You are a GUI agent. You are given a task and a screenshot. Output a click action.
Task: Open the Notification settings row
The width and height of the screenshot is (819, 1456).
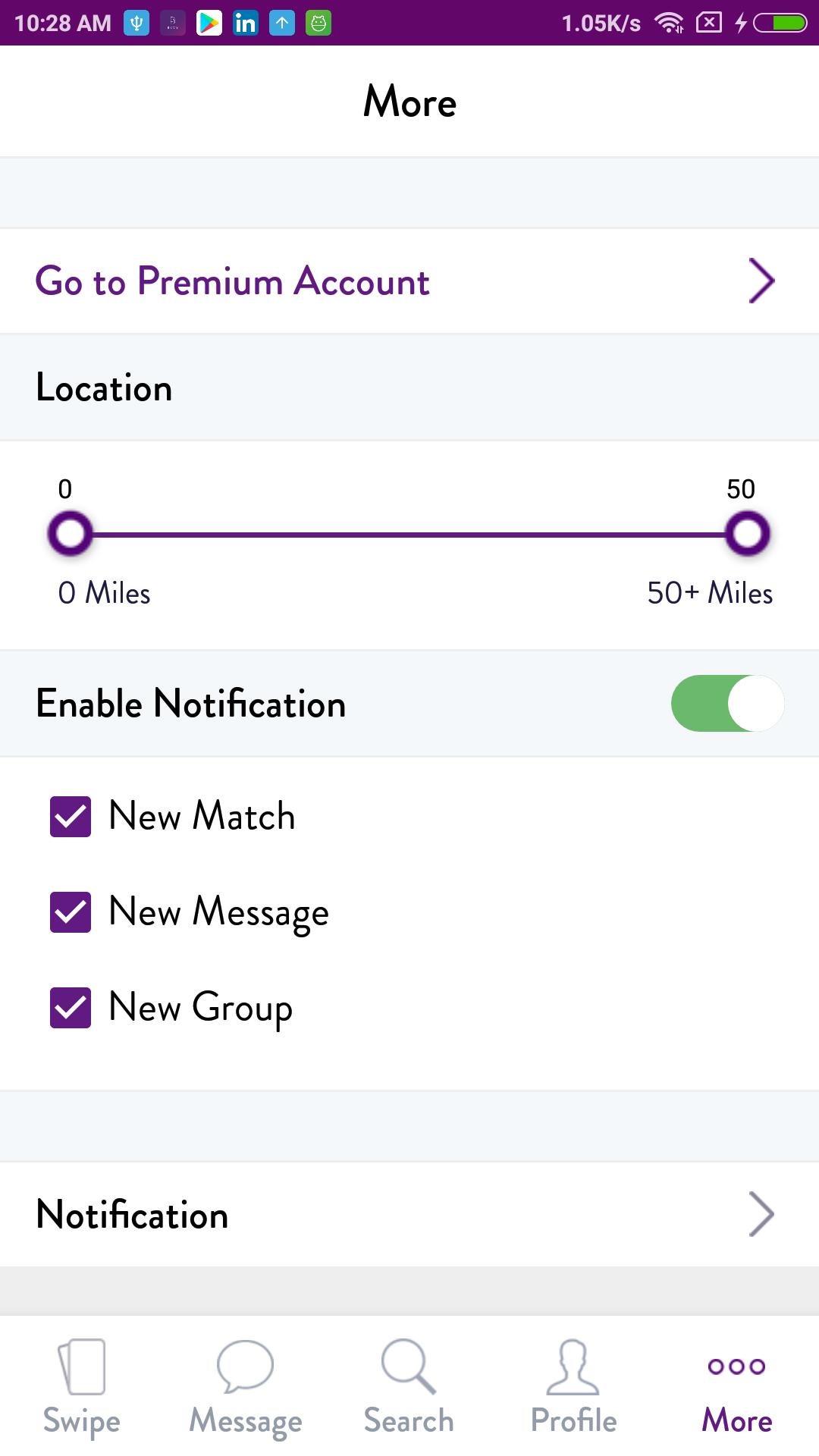click(x=409, y=1214)
